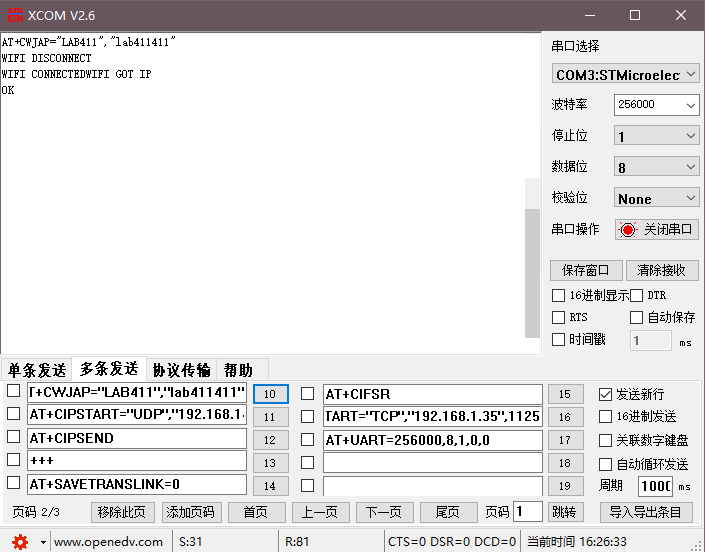
Task: Click the 页码 number input field
Action: pyautogui.click(x=527, y=512)
